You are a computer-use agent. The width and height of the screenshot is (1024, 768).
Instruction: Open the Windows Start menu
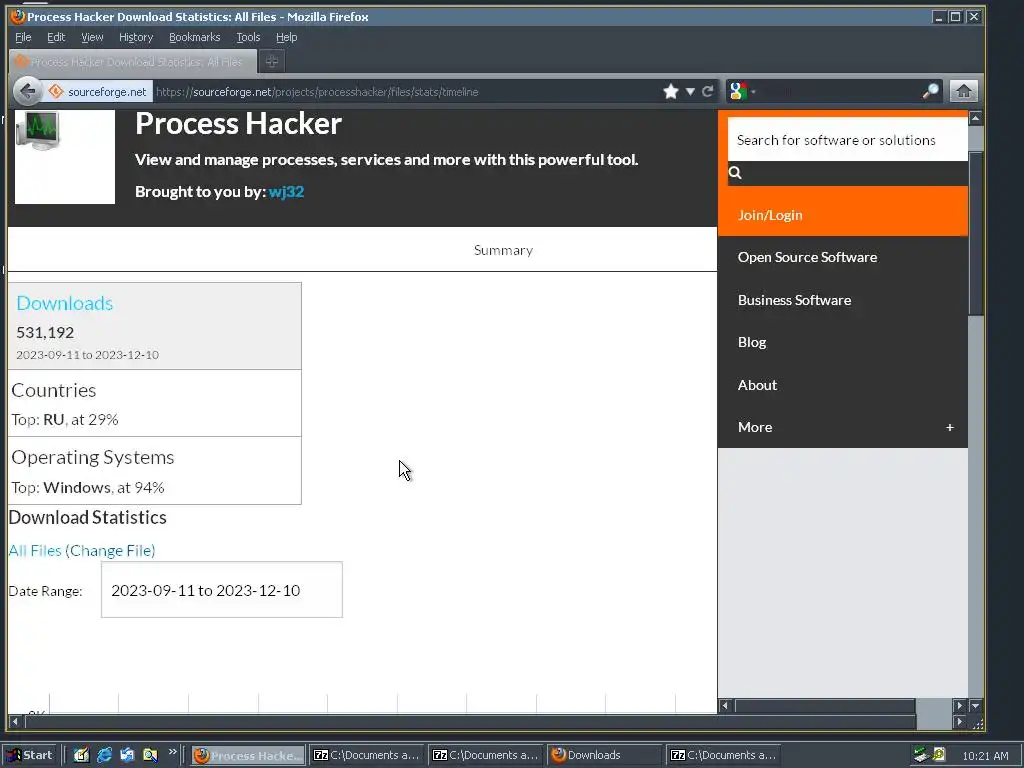(x=30, y=755)
